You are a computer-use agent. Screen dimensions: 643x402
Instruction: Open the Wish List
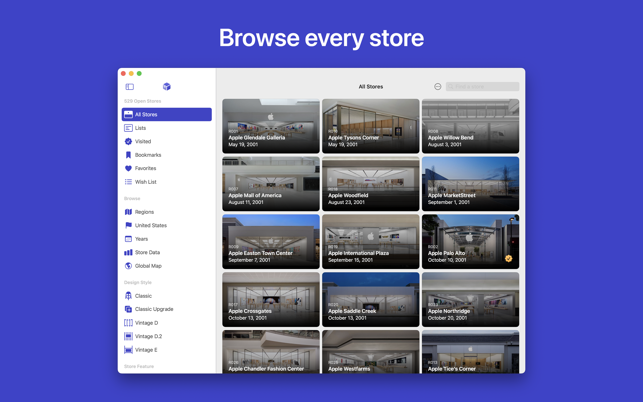pos(166,182)
